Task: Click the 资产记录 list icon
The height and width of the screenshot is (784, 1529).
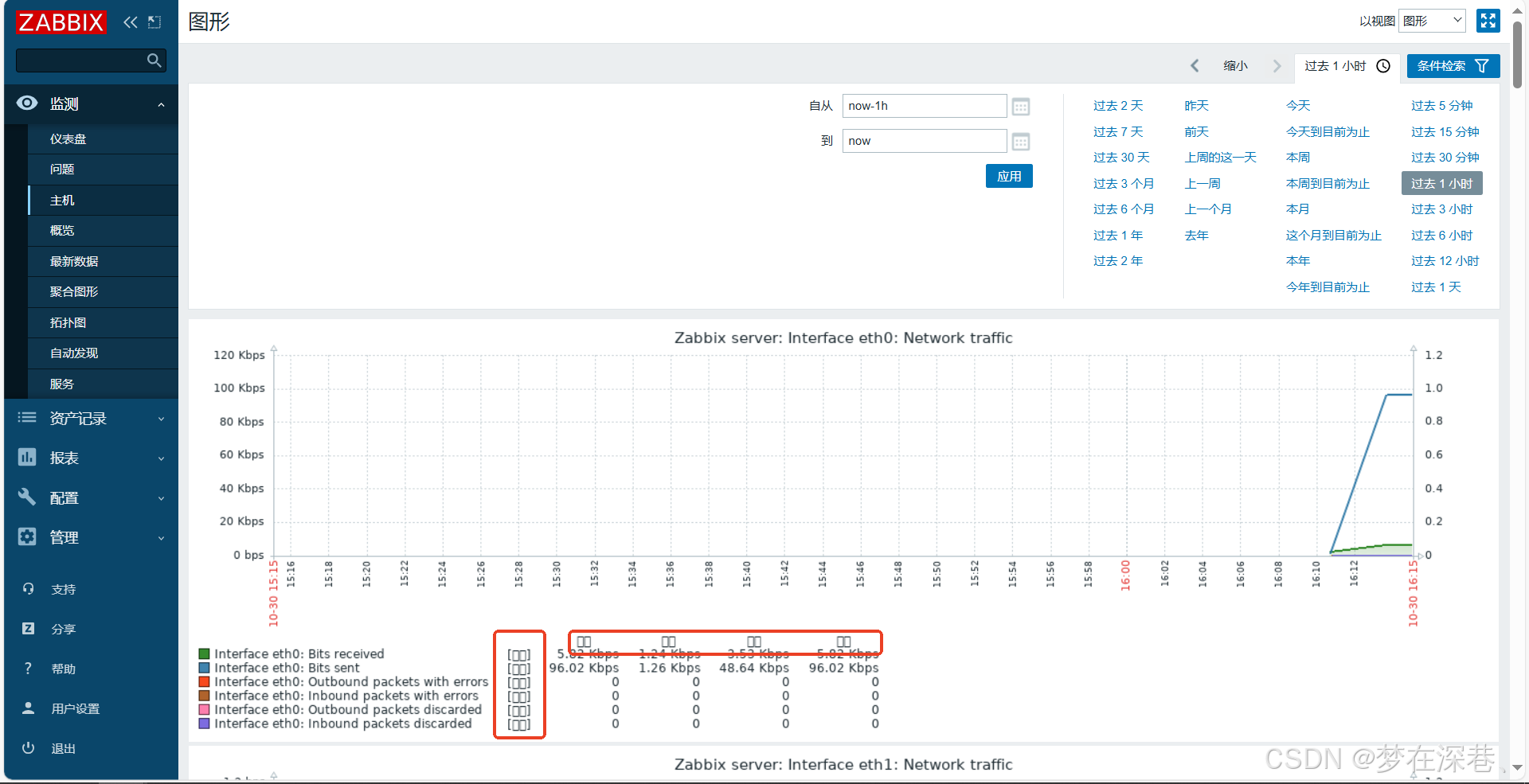Action: click(27, 417)
